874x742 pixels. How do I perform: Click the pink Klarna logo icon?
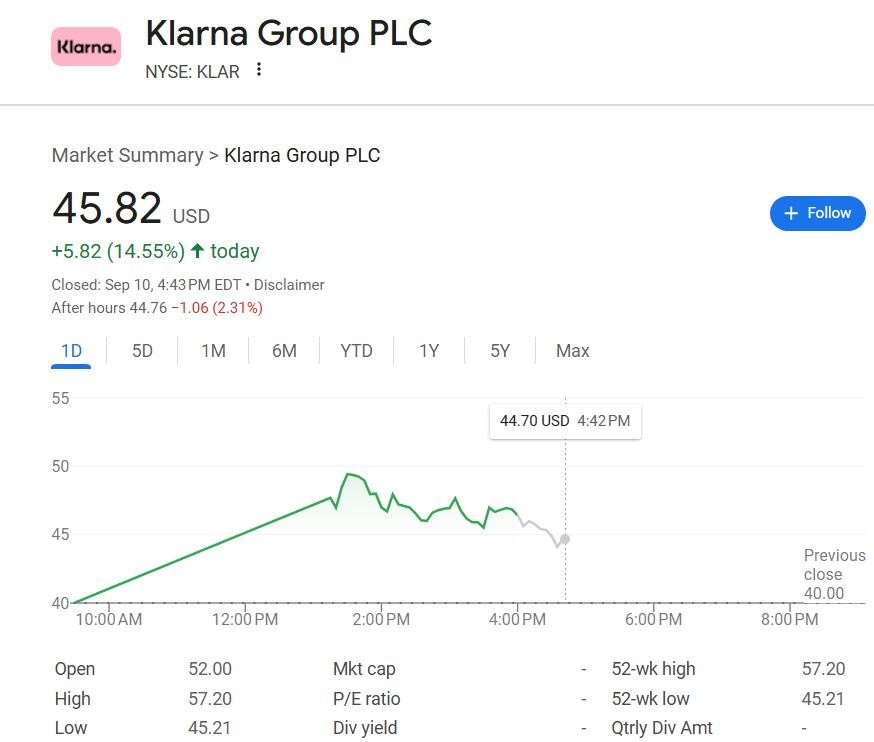(x=86, y=46)
